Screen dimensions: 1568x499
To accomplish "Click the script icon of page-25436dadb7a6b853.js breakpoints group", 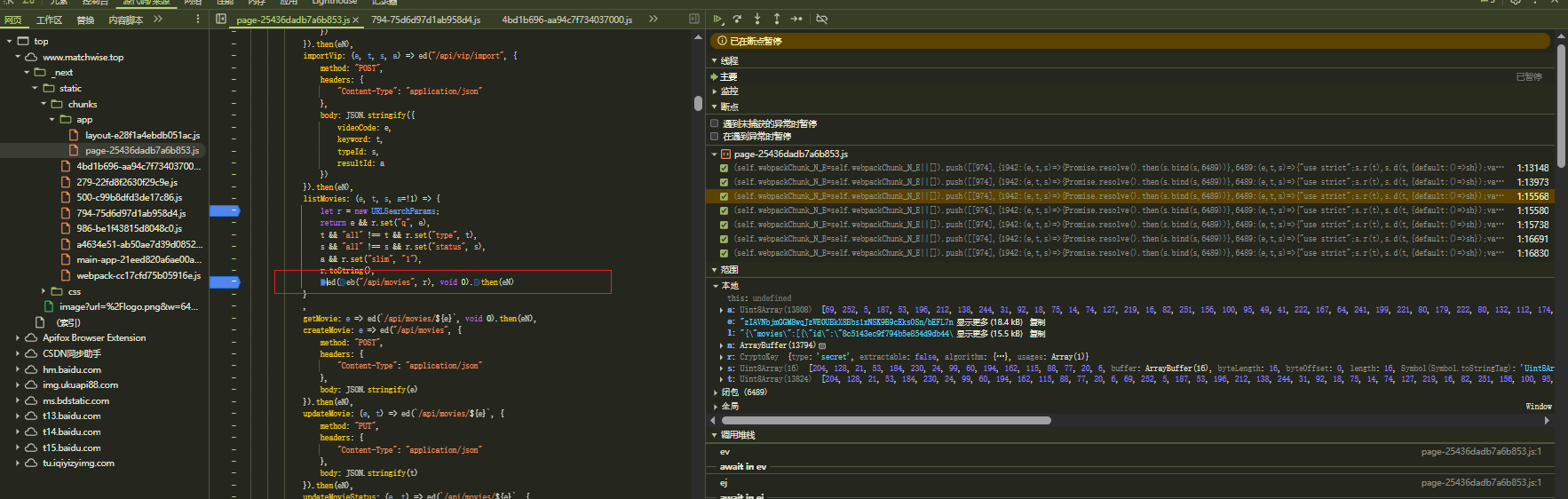I will point(725,154).
